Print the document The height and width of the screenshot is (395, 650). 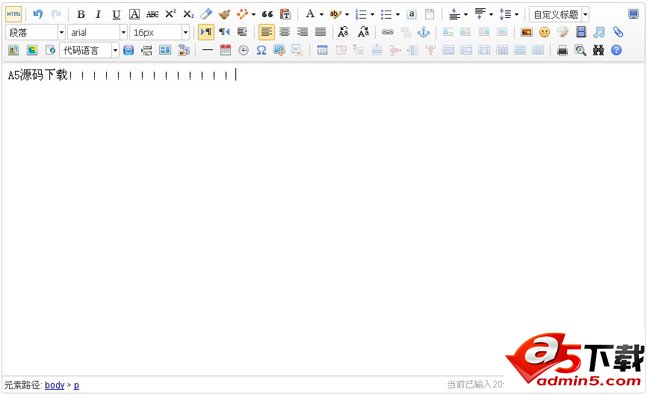tap(563, 50)
